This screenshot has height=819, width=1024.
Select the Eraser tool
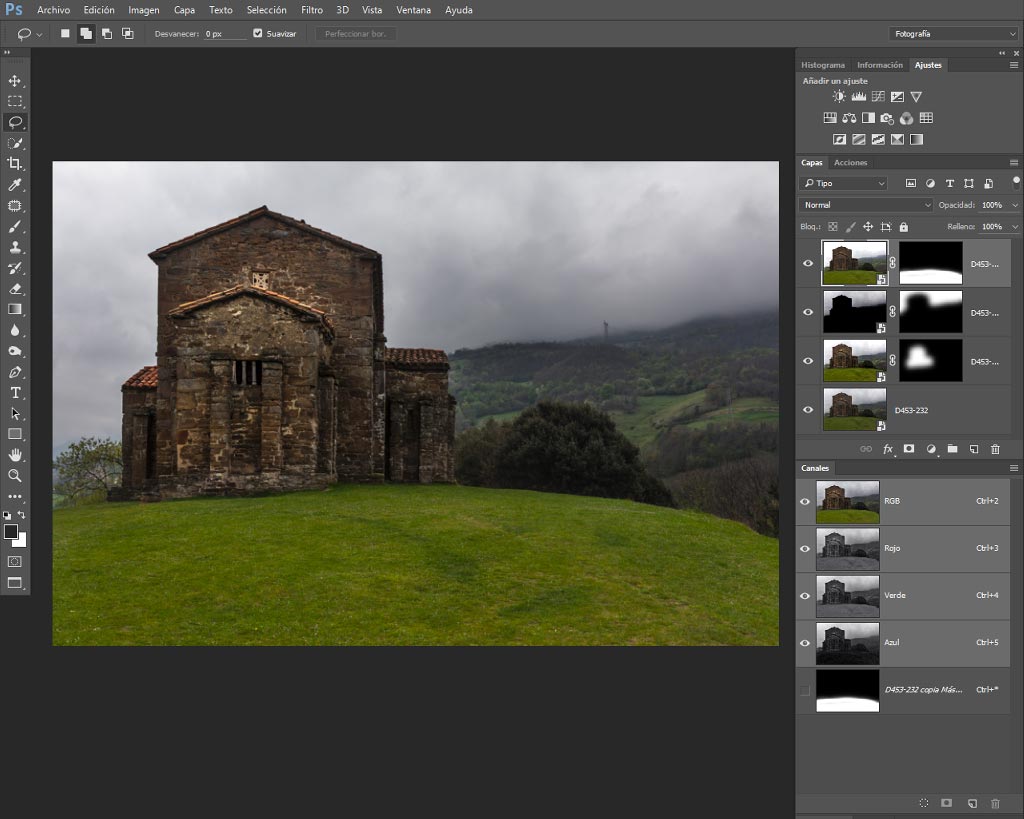click(14, 289)
